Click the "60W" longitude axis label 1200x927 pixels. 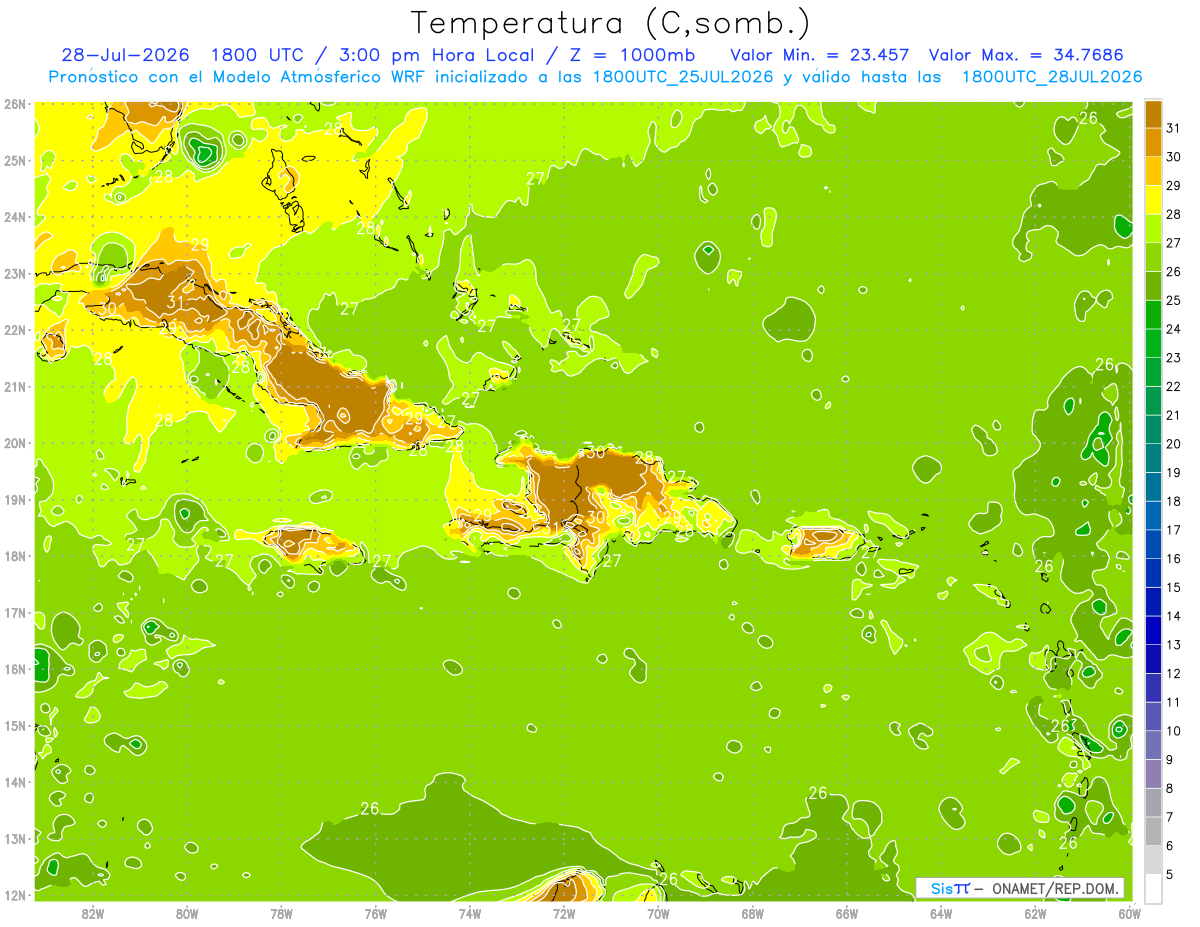(x=1129, y=913)
